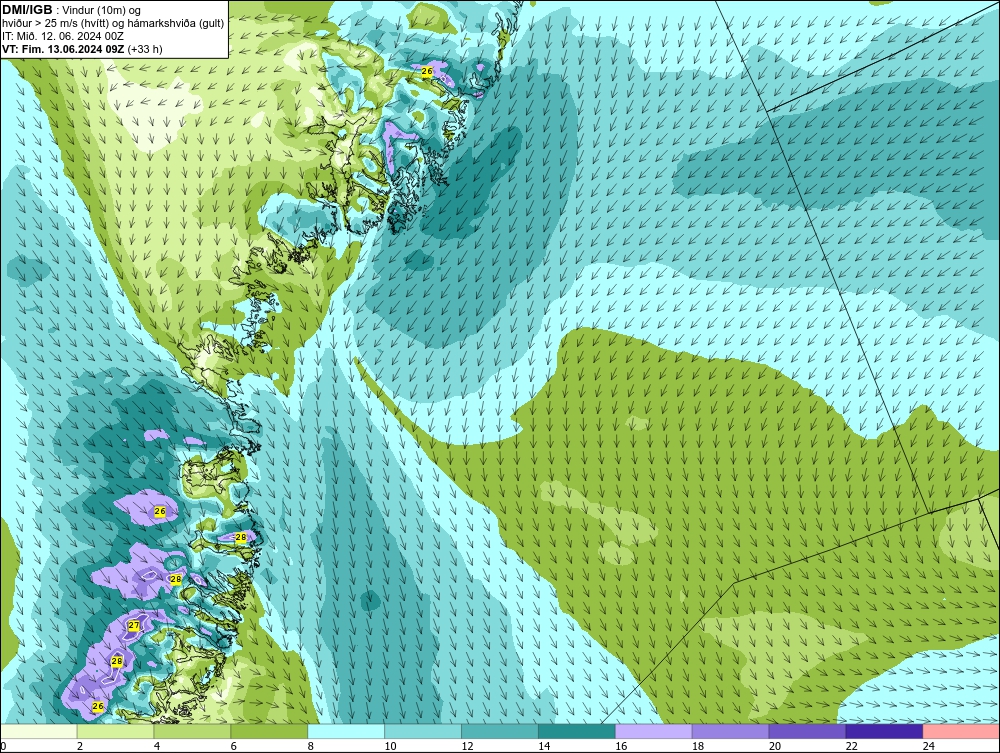The image size is (1000, 753).
Task: Click the legend scale number 14
Action: click(x=544, y=746)
